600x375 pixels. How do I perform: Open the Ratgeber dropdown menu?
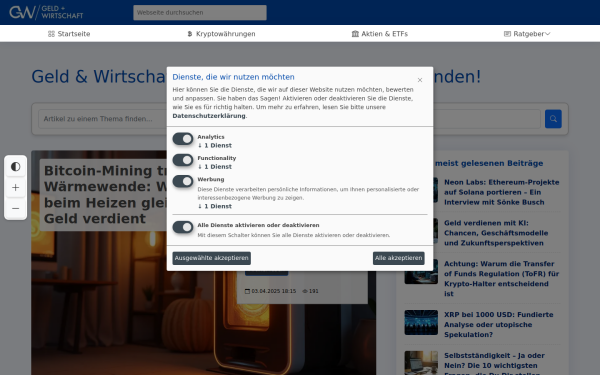tap(527, 34)
